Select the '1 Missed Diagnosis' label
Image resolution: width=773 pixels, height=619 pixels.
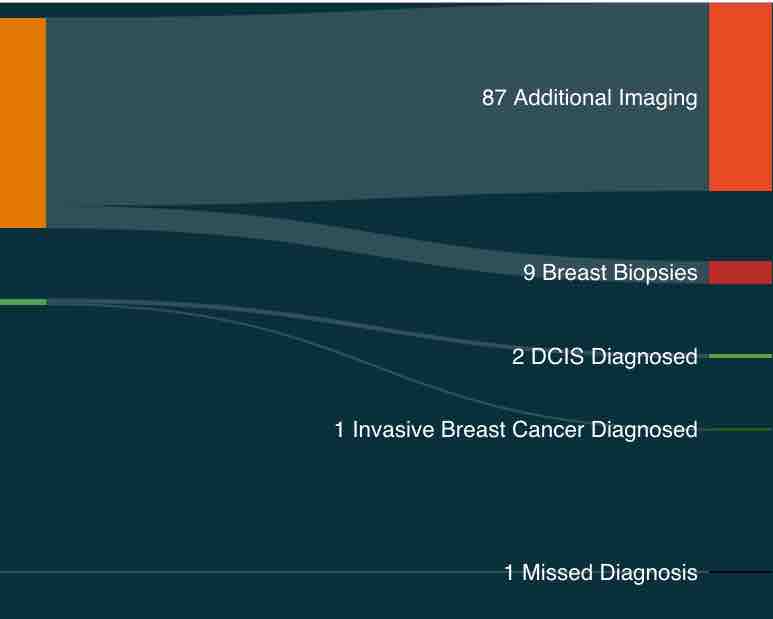601,572
